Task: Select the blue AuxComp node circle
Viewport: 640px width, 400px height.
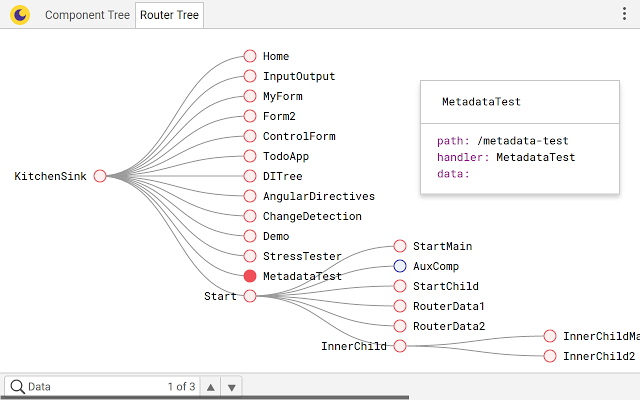Action: (400, 266)
